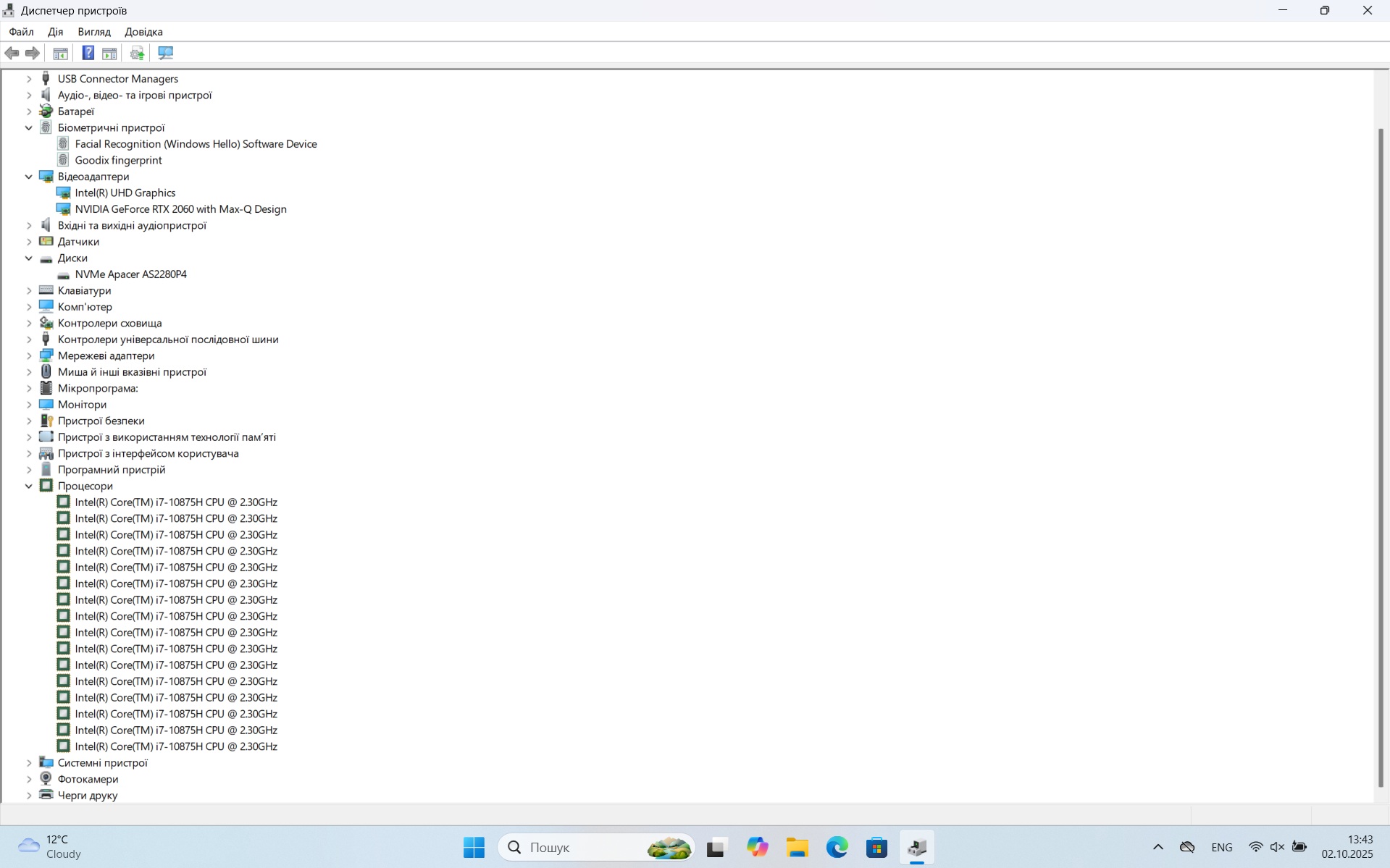Click the Scan for hardware changes icon

[x=166, y=53]
